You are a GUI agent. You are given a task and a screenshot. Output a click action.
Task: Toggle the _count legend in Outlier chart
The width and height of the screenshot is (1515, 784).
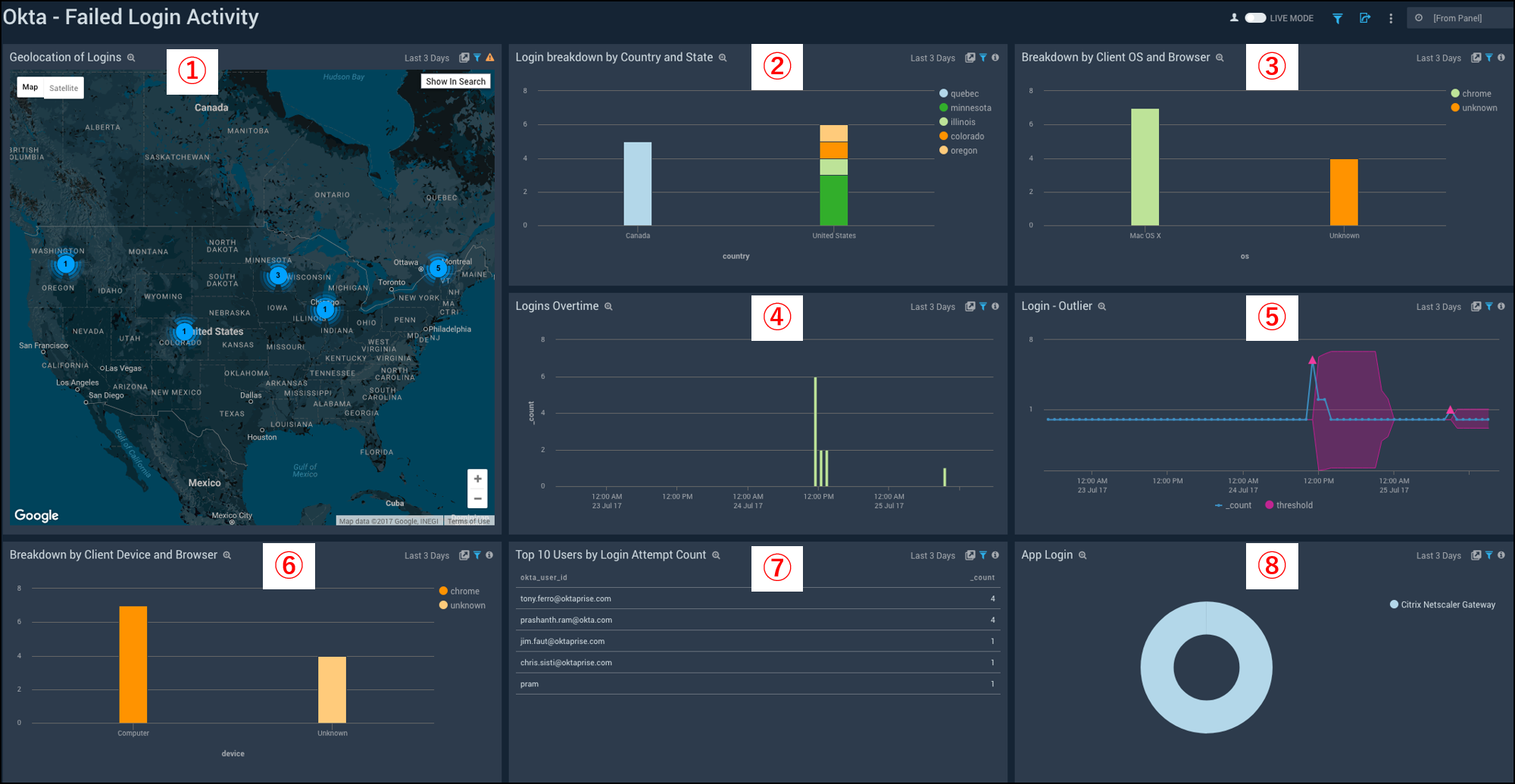1233,505
